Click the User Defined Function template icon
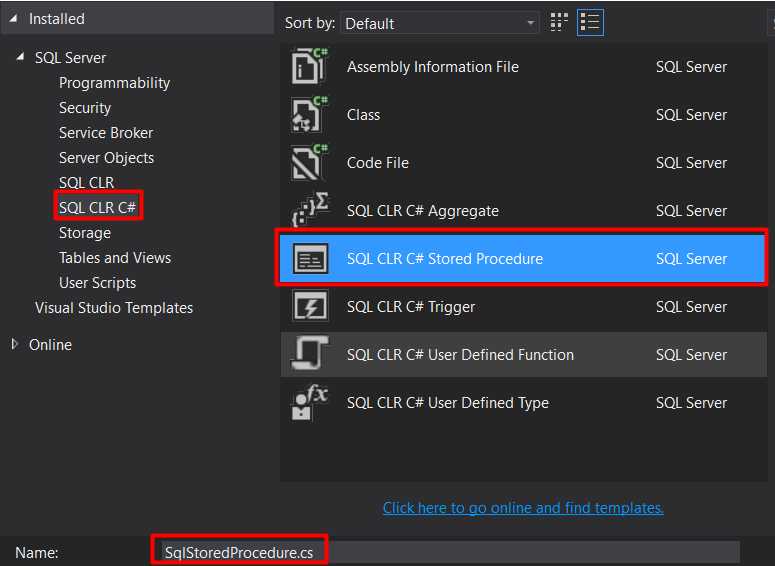This screenshot has width=775, height=566. click(310, 354)
